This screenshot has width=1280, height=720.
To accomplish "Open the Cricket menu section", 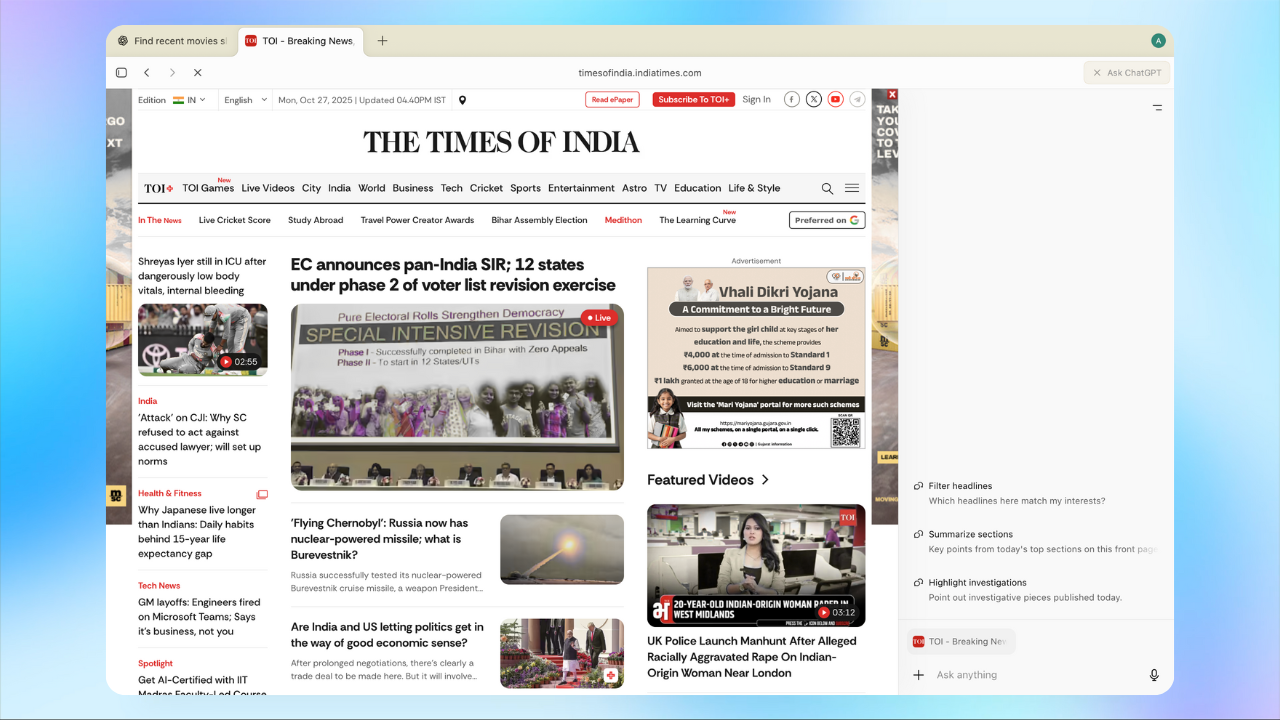I will pyautogui.click(x=486, y=188).
